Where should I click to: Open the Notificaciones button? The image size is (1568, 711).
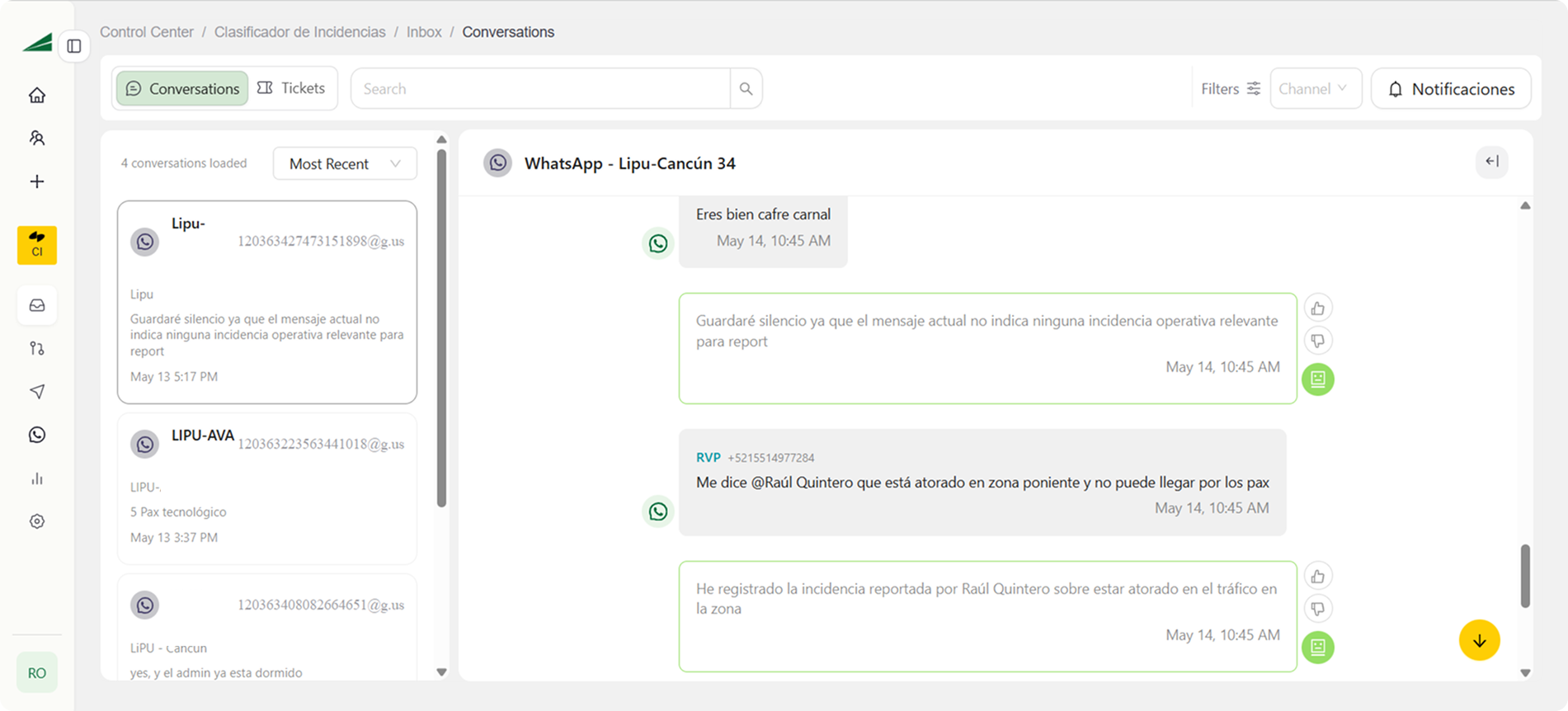[x=1451, y=88]
